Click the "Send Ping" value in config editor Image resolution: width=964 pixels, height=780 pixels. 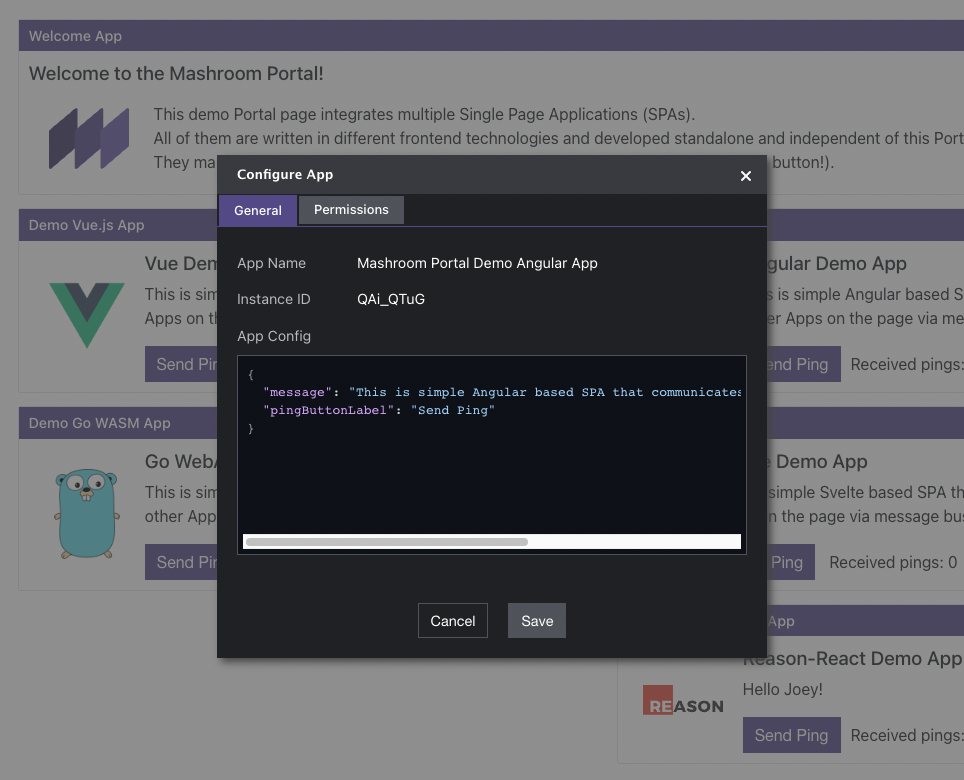[x=452, y=411]
